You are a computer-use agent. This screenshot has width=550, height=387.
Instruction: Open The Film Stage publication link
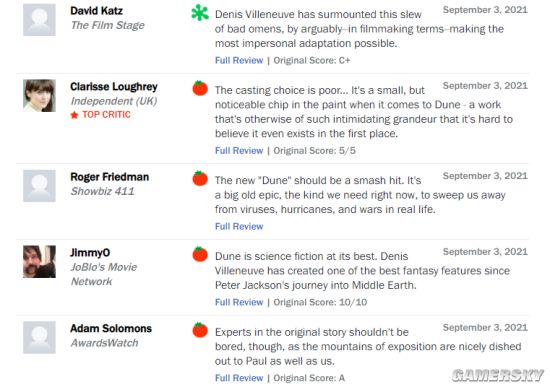[x=108, y=25]
